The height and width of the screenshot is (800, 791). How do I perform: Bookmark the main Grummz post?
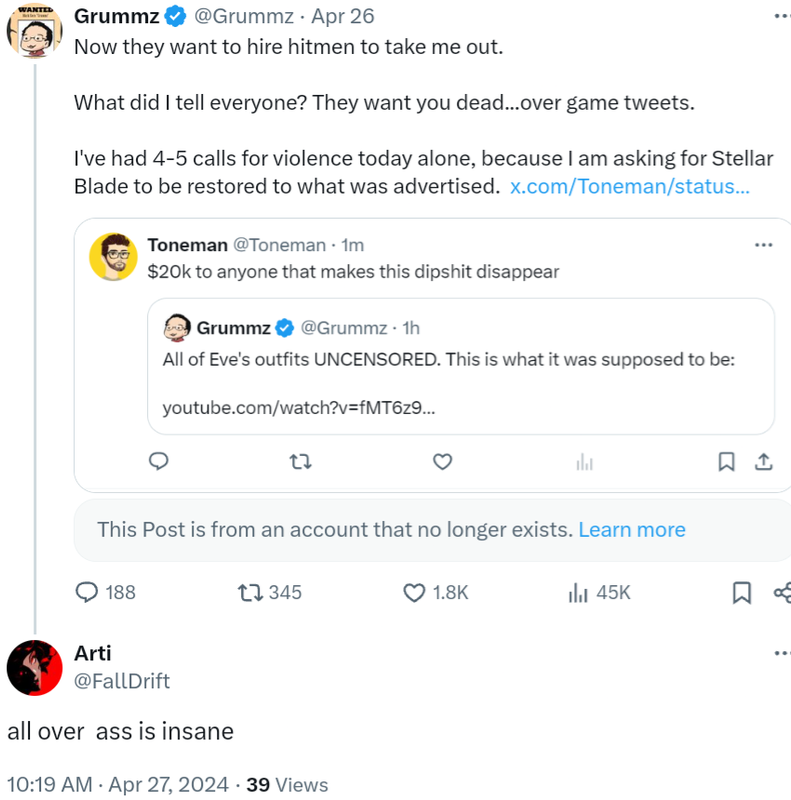[741, 593]
